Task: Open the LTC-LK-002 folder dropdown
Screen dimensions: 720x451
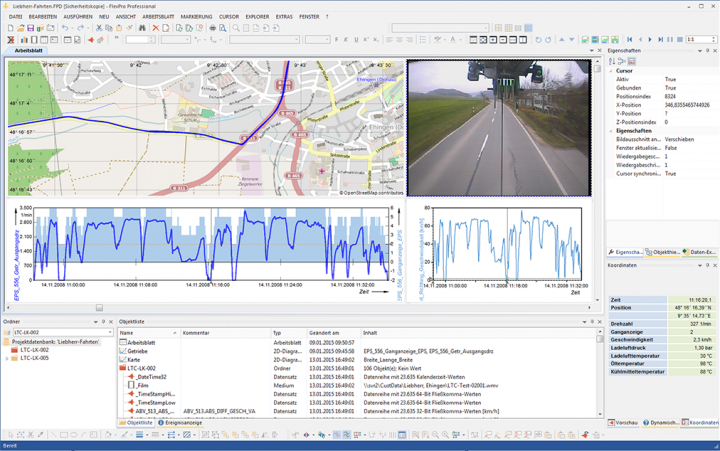Action: click(110, 332)
